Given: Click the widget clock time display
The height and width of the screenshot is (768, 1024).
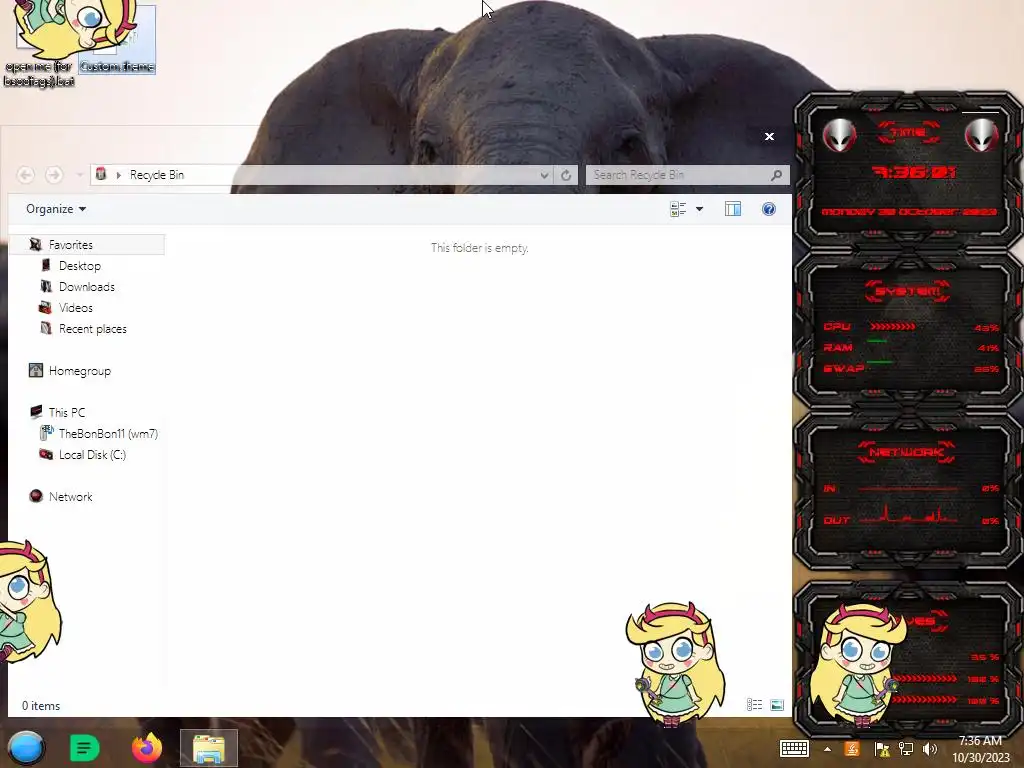Looking at the screenshot, I should pyautogui.click(x=914, y=172).
